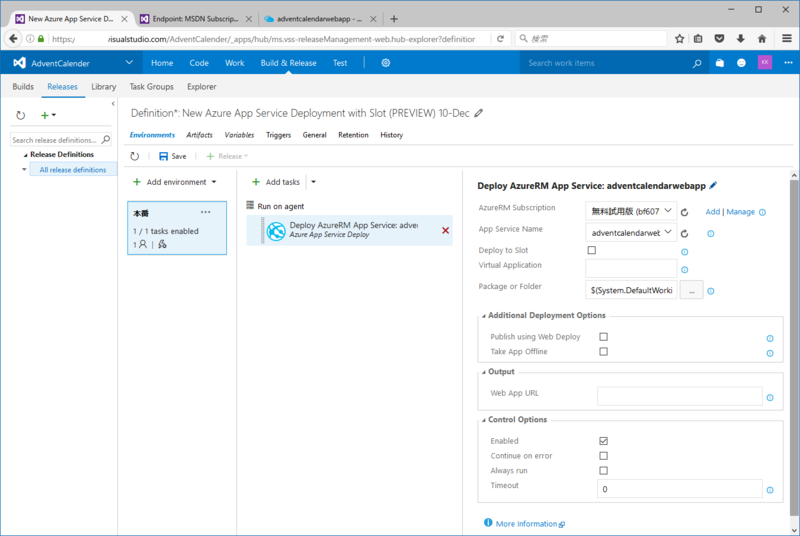Open the new definition plus dropdown
Viewport: 800px width, 536px height.
tap(48, 115)
